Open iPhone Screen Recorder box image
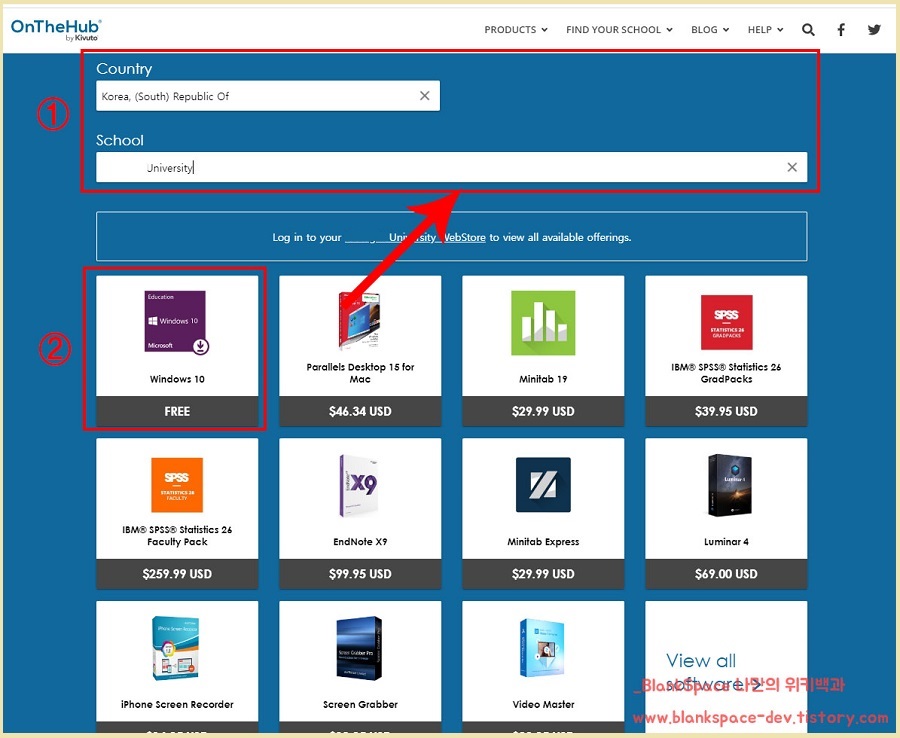Screen dimensions: 900x738 (176, 648)
